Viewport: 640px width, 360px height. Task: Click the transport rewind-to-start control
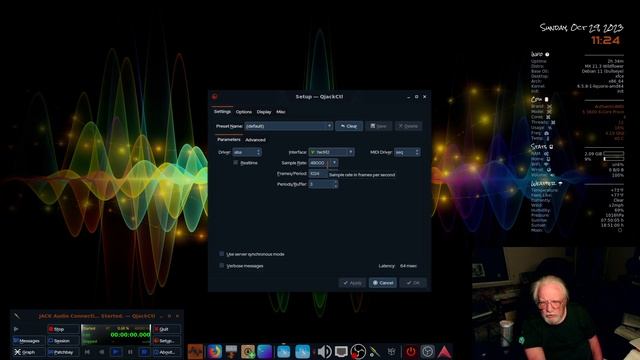(x=87, y=352)
